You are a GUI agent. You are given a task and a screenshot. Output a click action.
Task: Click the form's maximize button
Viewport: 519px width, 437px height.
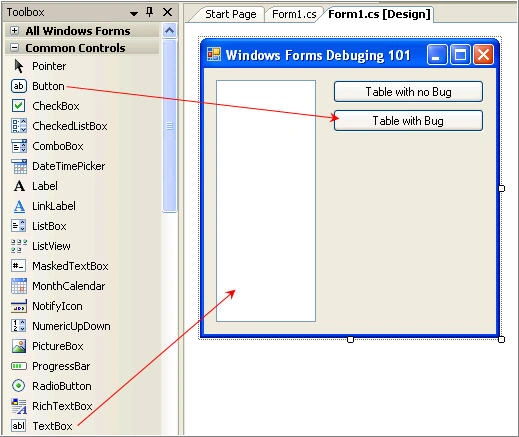point(460,55)
